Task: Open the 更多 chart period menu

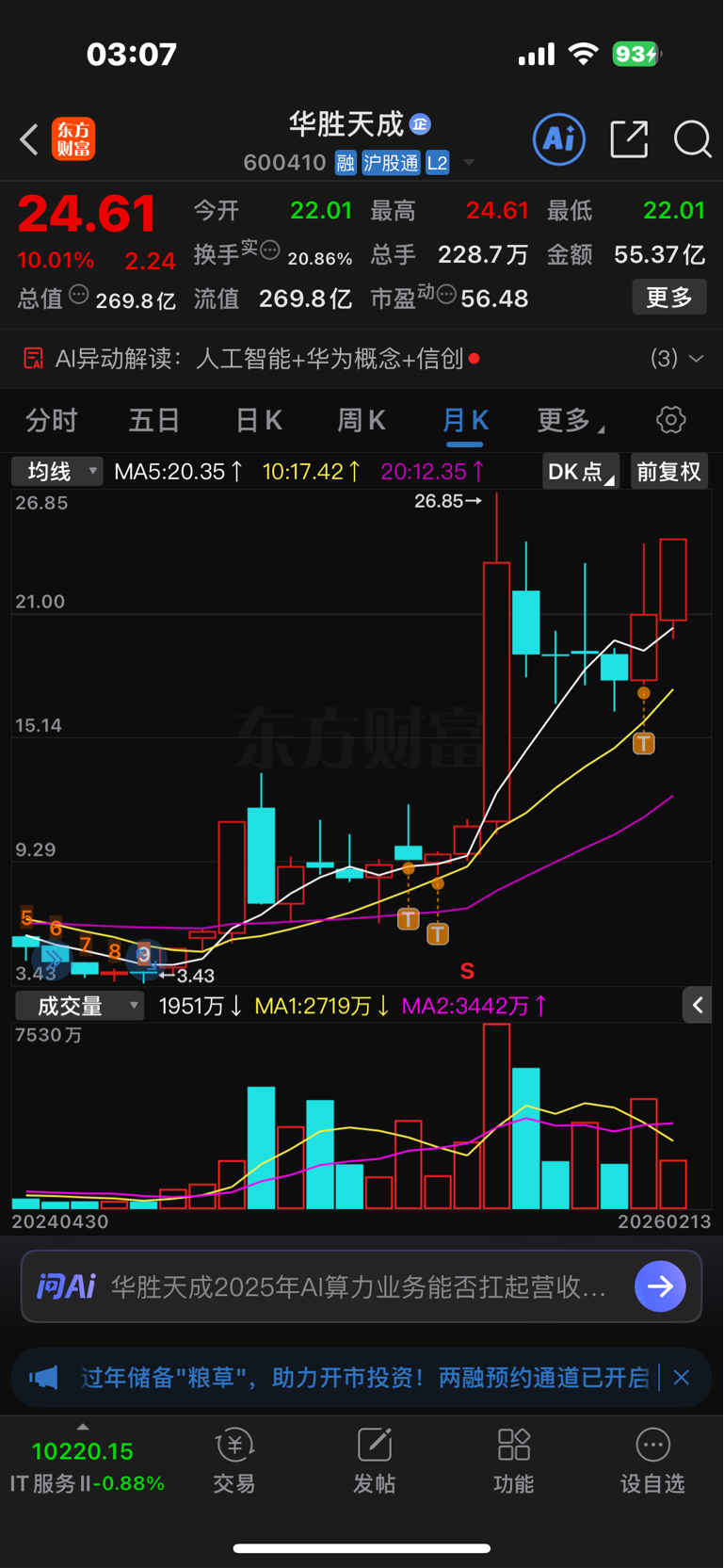Action: point(571,420)
